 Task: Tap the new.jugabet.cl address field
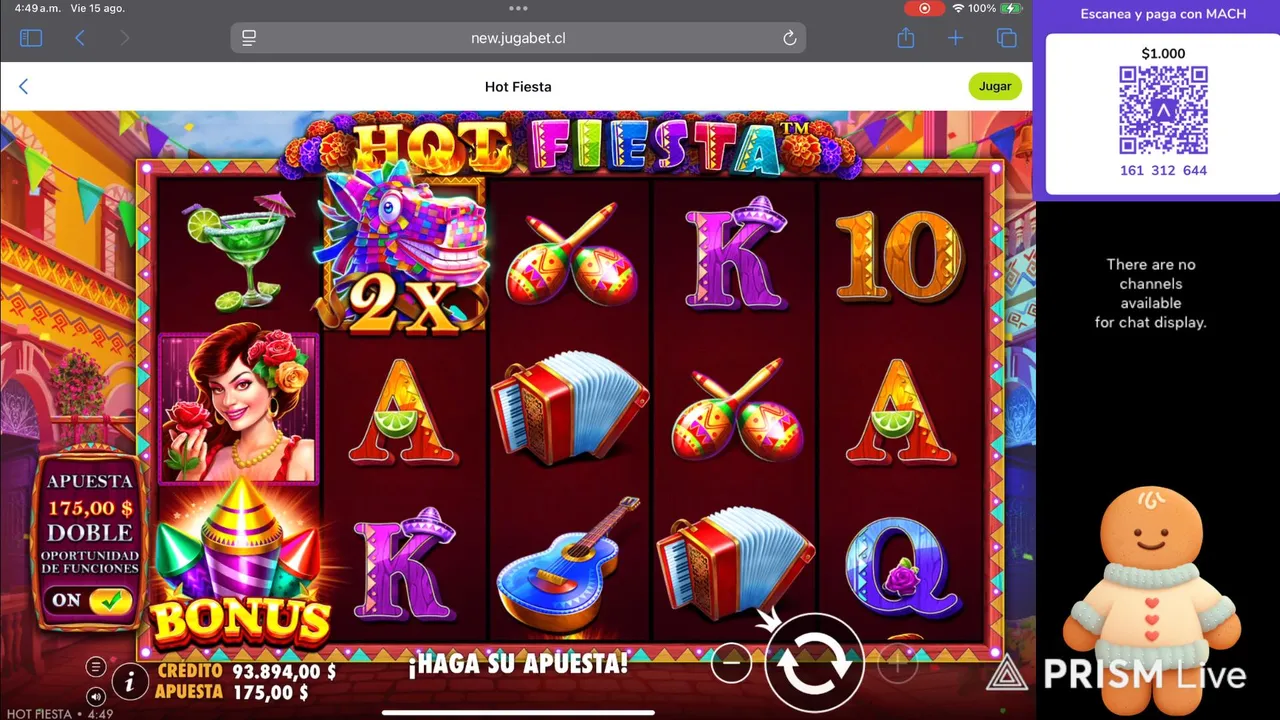click(518, 38)
